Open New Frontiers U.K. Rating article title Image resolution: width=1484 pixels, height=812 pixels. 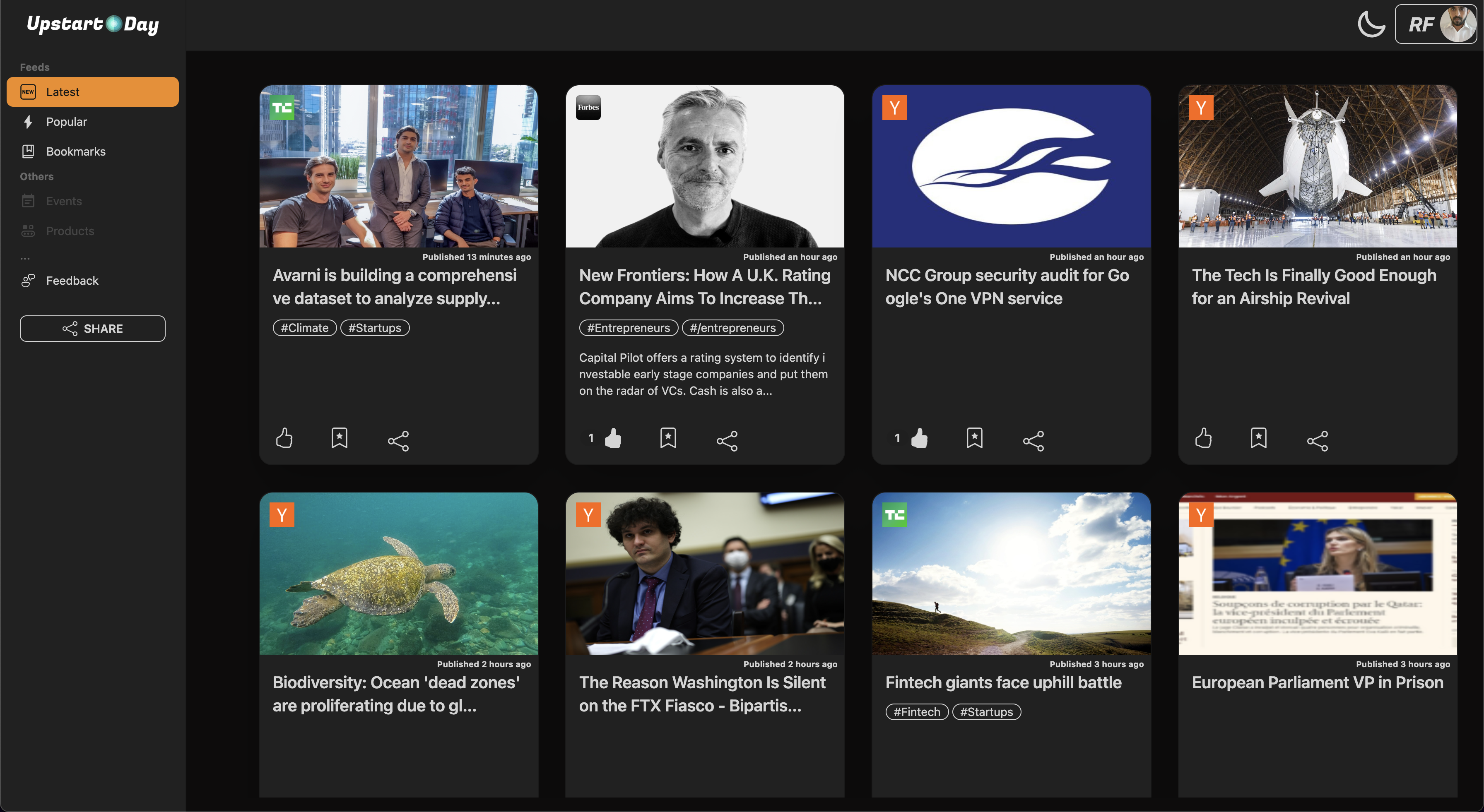[x=705, y=287]
